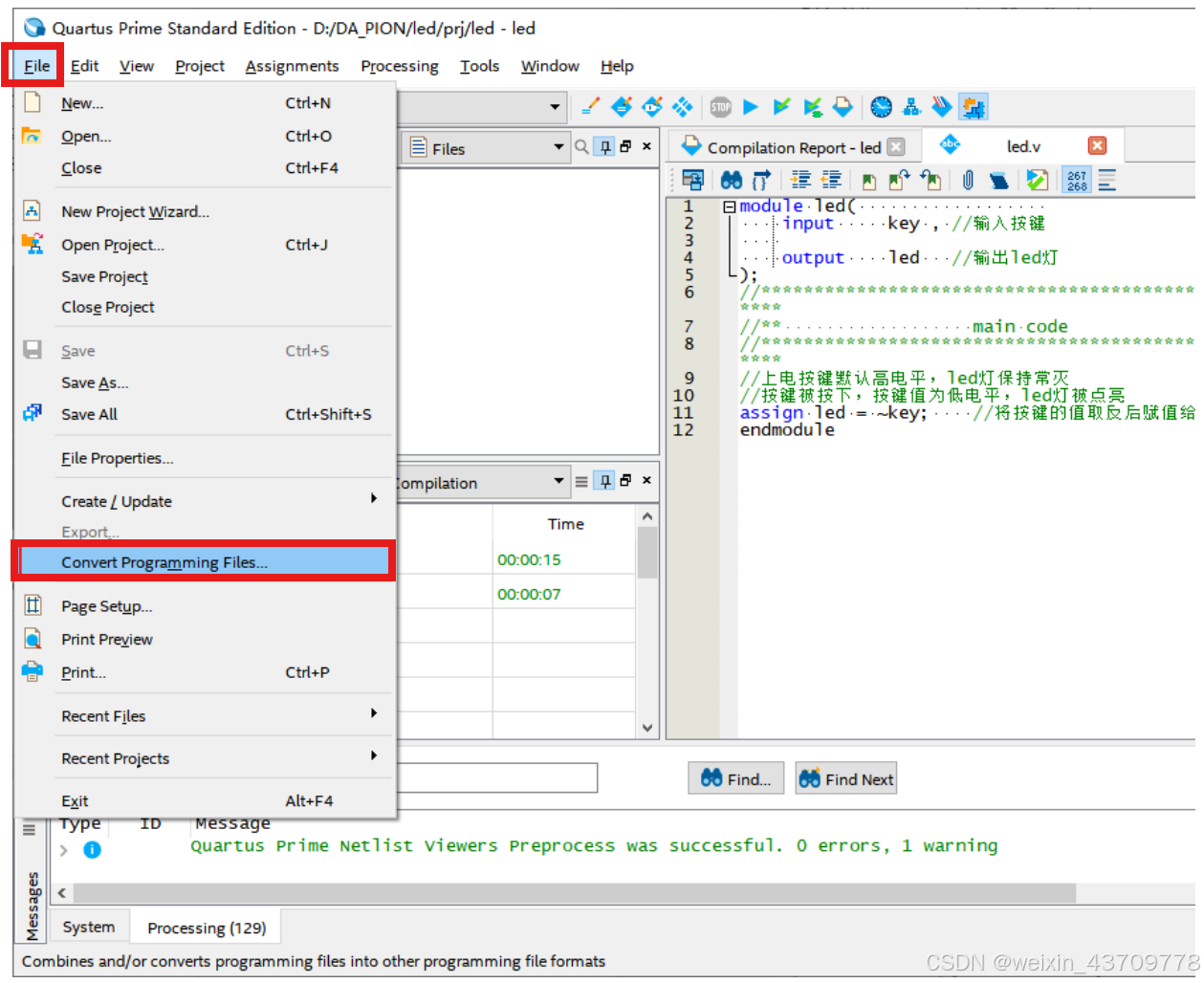
Task: Click the Messages panel filter lines icon
Action: pyautogui.click(x=29, y=830)
